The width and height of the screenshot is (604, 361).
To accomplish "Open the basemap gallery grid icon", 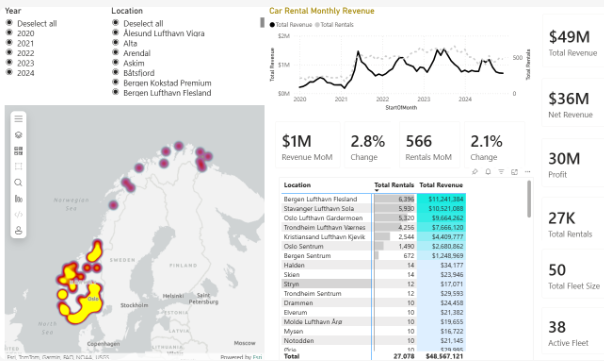I will pos(18,151).
